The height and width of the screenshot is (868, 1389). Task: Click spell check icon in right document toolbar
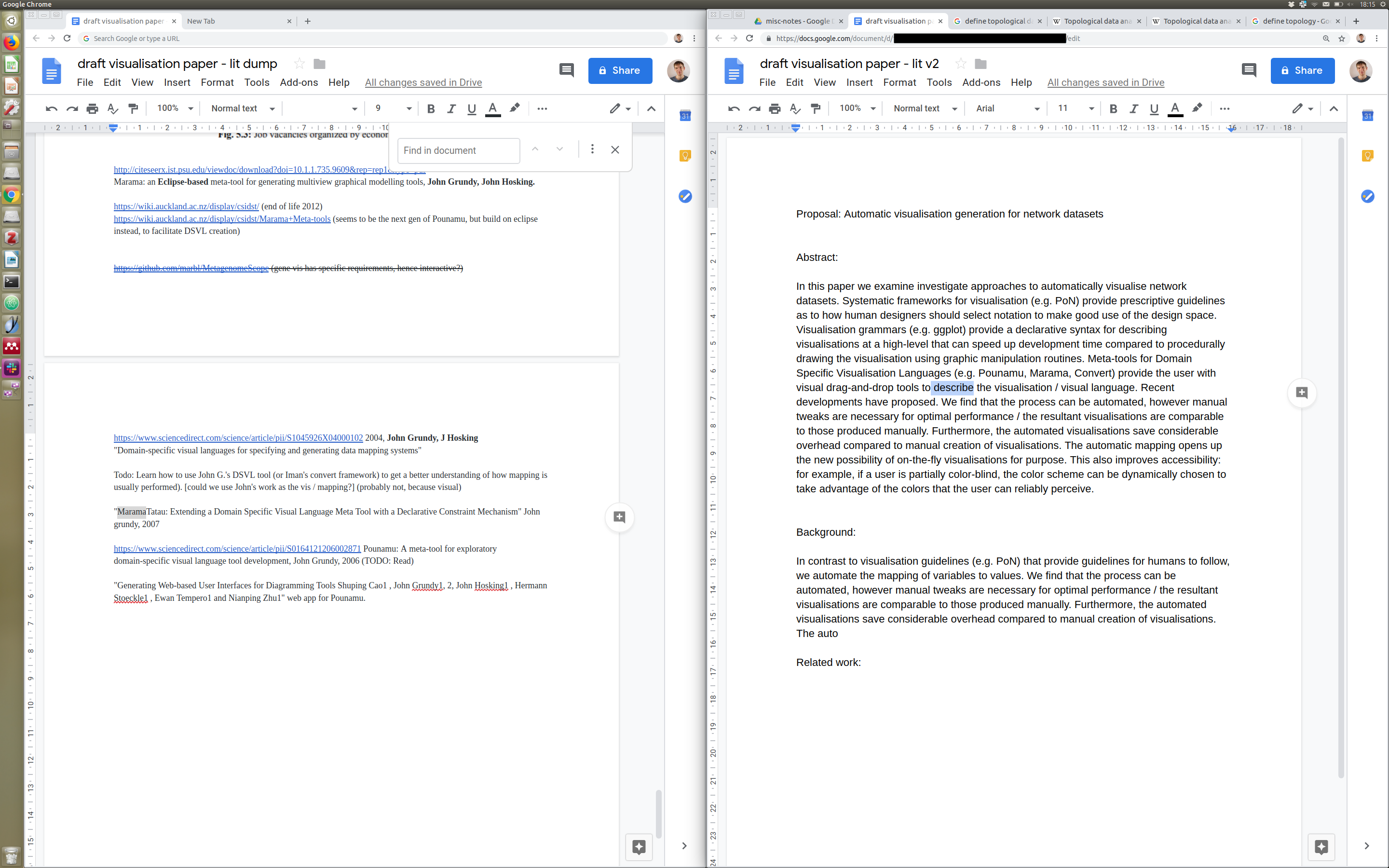tap(795, 108)
